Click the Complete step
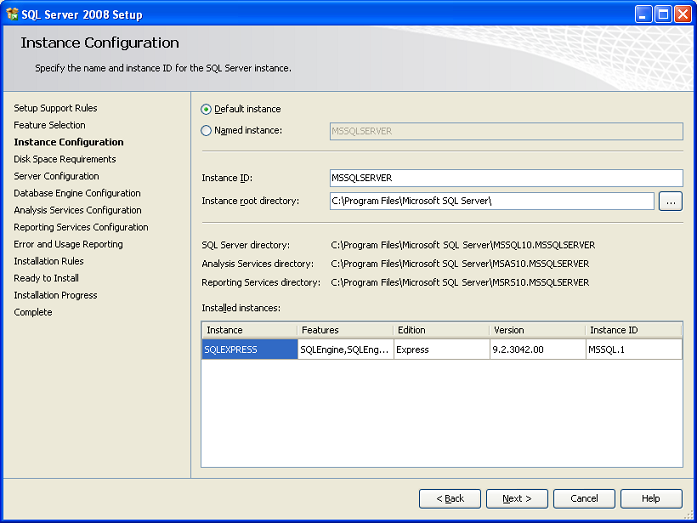Image resolution: width=697 pixels, height=523 pixels. [x=33, y=312]
